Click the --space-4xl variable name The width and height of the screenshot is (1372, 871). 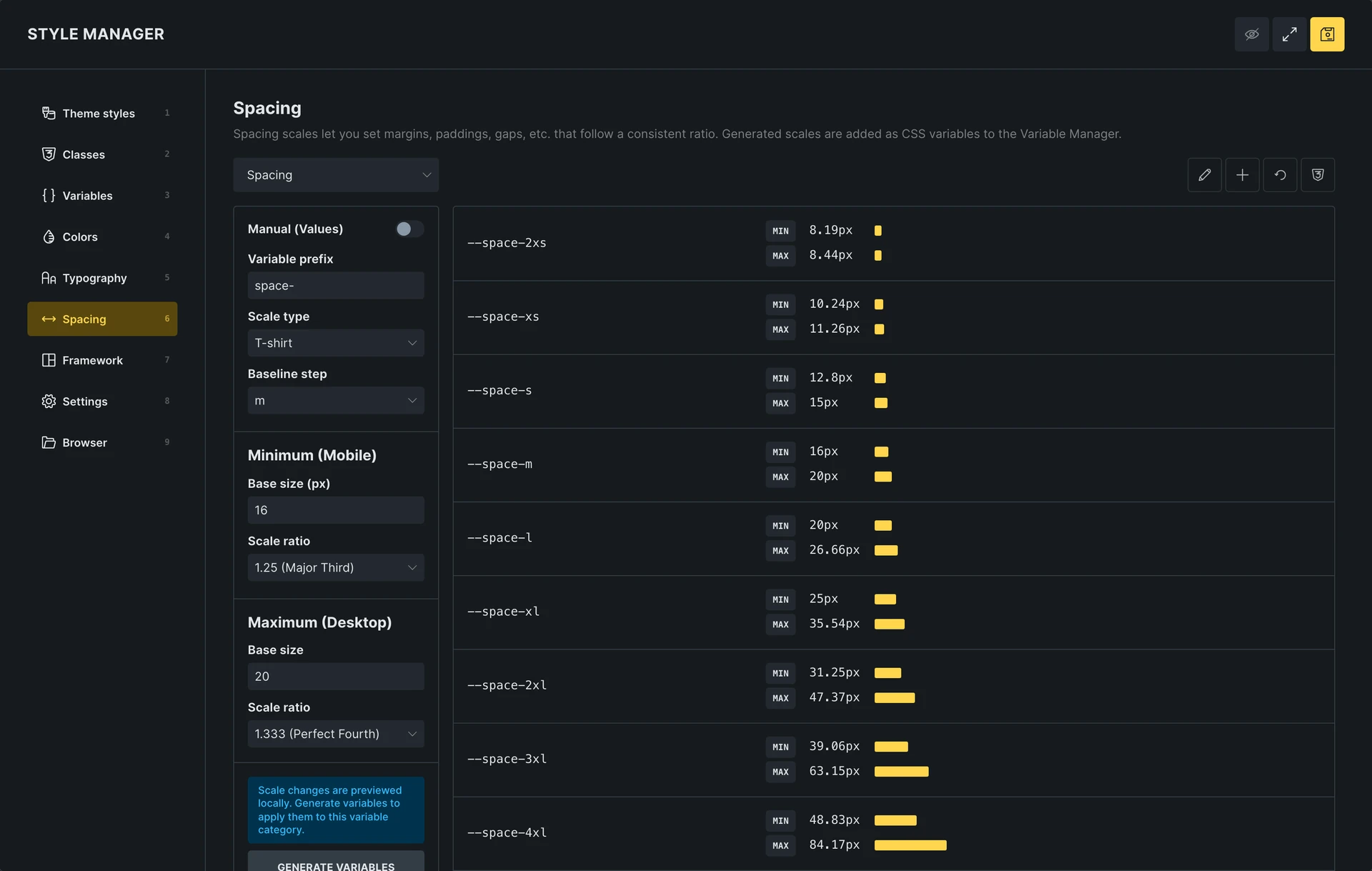coord(507,832)
